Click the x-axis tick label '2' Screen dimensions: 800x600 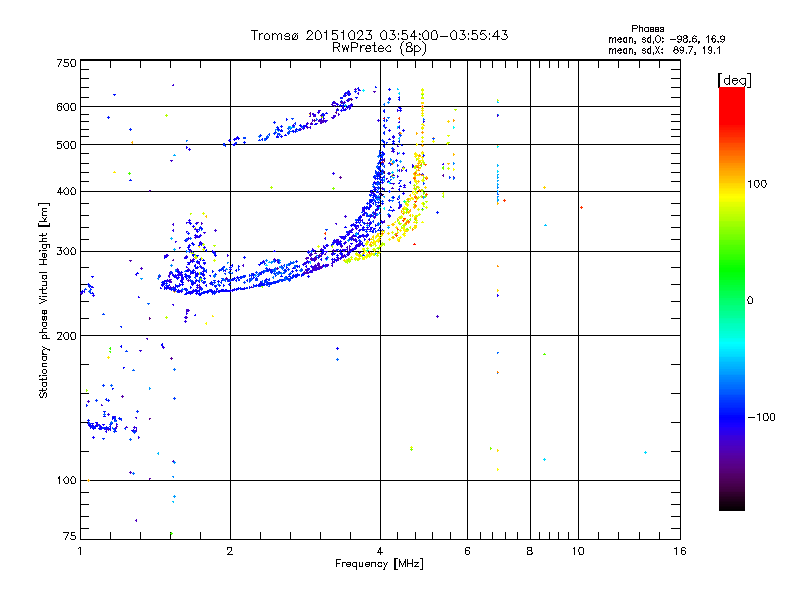tap(230, 551)
